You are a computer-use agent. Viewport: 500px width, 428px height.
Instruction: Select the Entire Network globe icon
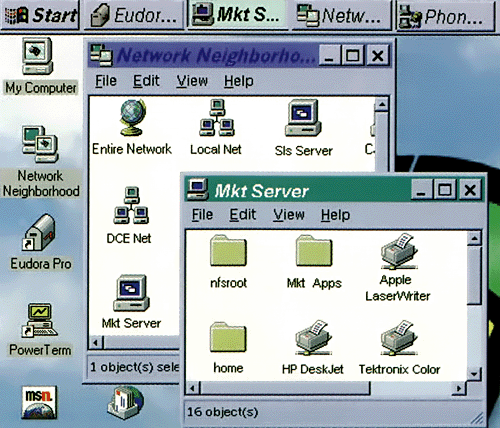(x=132, y=117)
